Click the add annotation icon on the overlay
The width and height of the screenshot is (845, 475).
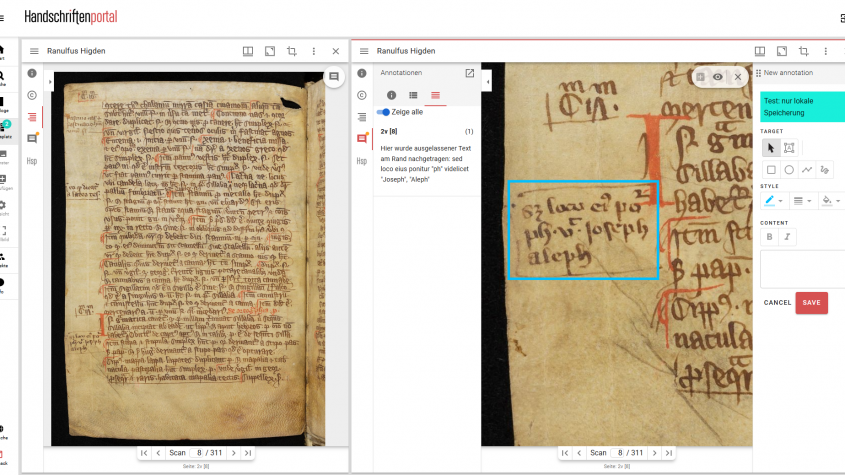click(x=700, y=77)
